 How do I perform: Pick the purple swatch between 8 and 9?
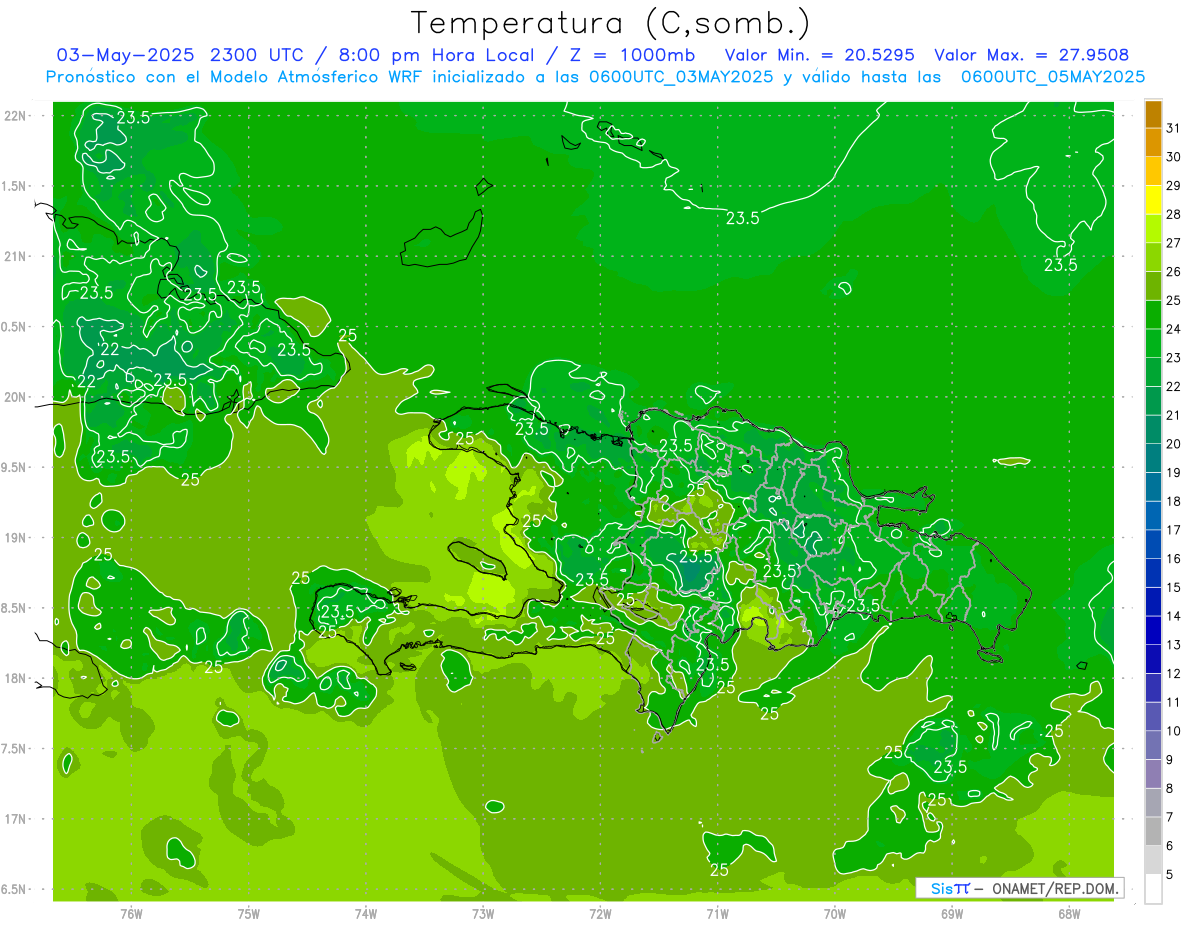click(x=1153, y=774)
